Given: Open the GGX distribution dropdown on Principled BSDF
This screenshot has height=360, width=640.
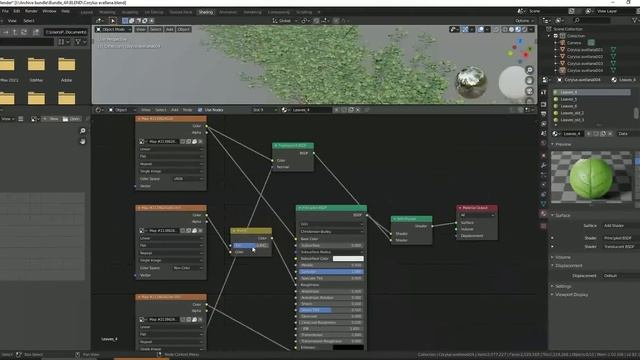Looking at the screenshot, I should tap(331, 224).
